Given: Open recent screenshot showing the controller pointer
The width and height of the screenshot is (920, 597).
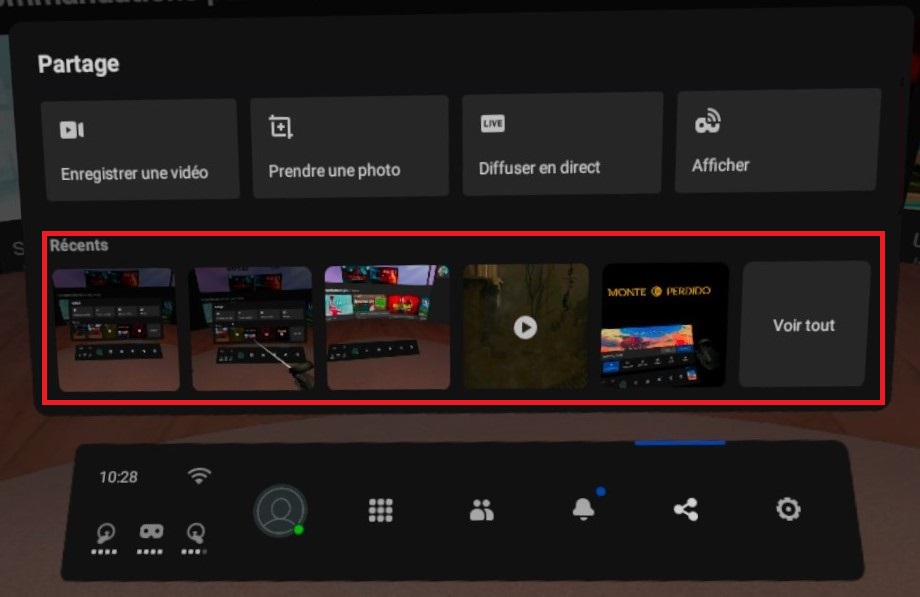Looking at the screenshot, I should click(x=252, y=328).
